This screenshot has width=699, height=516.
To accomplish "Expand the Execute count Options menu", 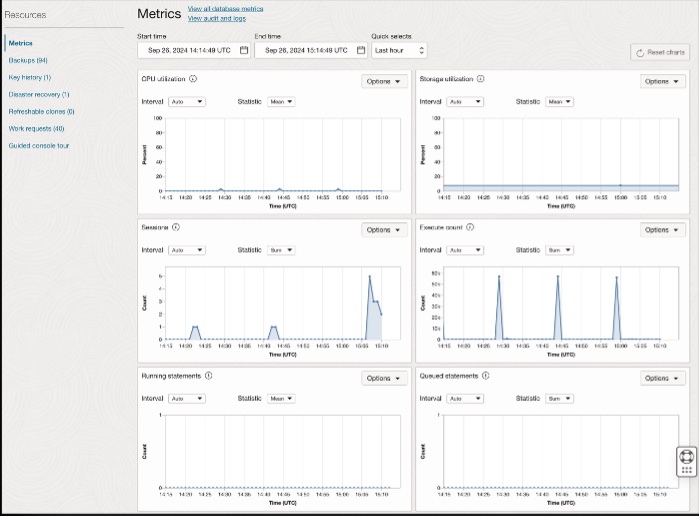I will pyautogui.click(x=662, y=230).
